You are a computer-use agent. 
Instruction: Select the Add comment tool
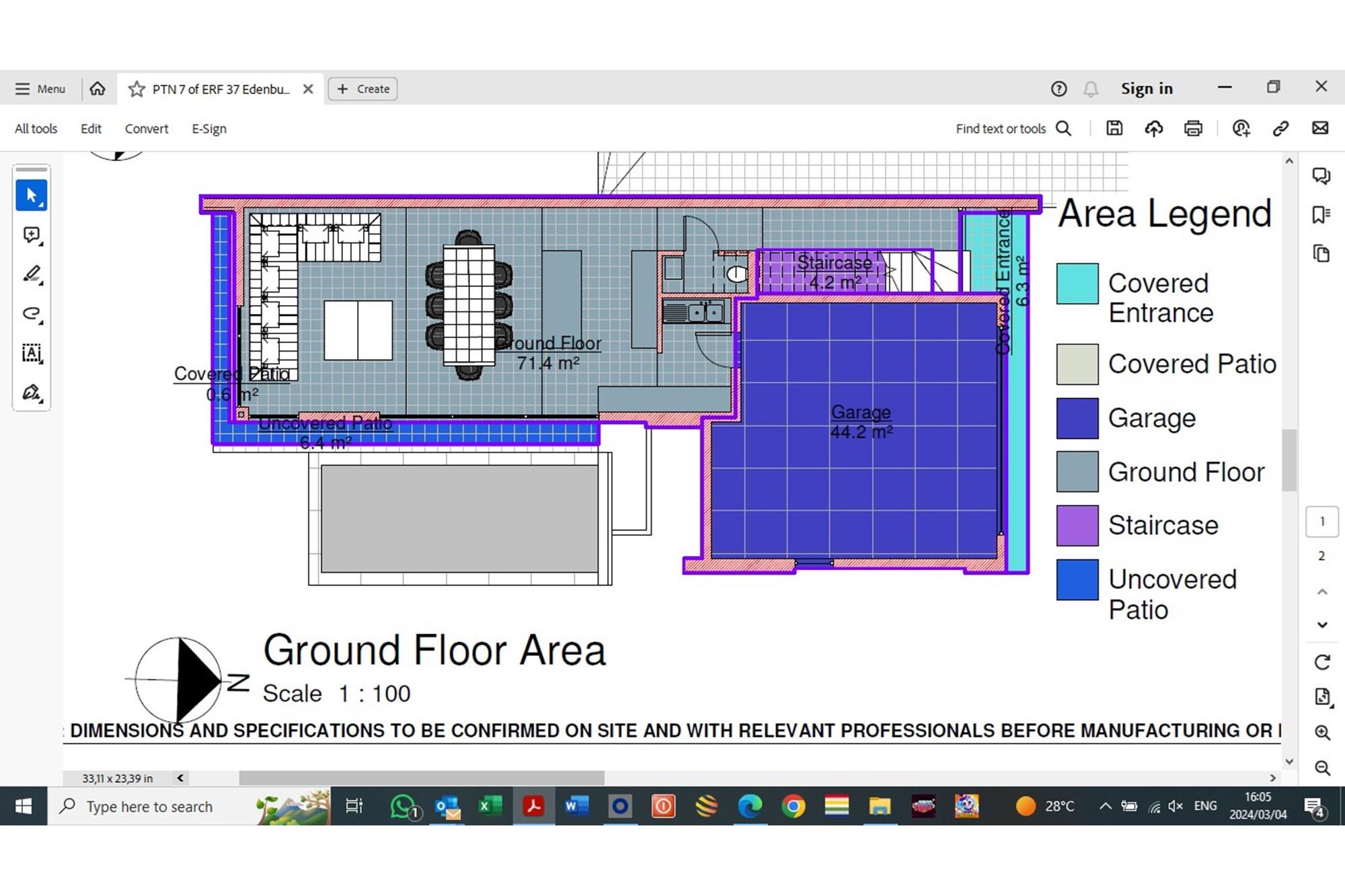[x=31, y=235]
